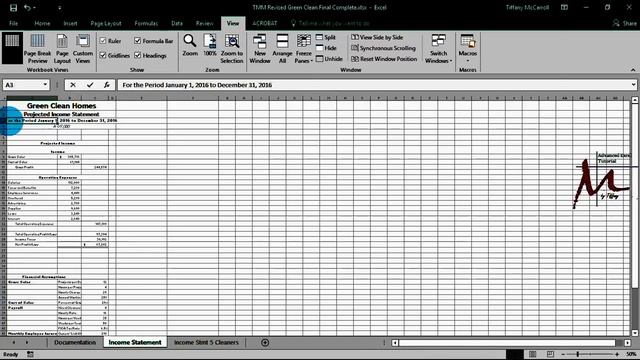Click the Tell me what you want search

click(330, 23)
